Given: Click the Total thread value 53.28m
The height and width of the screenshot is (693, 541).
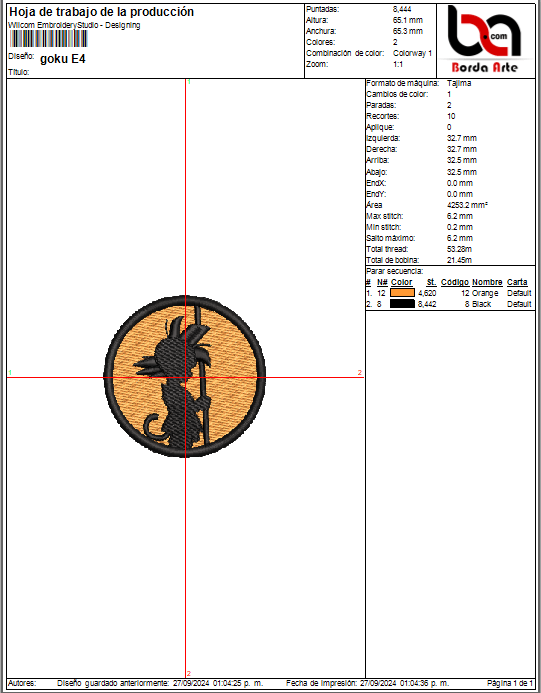Looking at the screenshot, I should pyautogui.click(x=459, y=249).
